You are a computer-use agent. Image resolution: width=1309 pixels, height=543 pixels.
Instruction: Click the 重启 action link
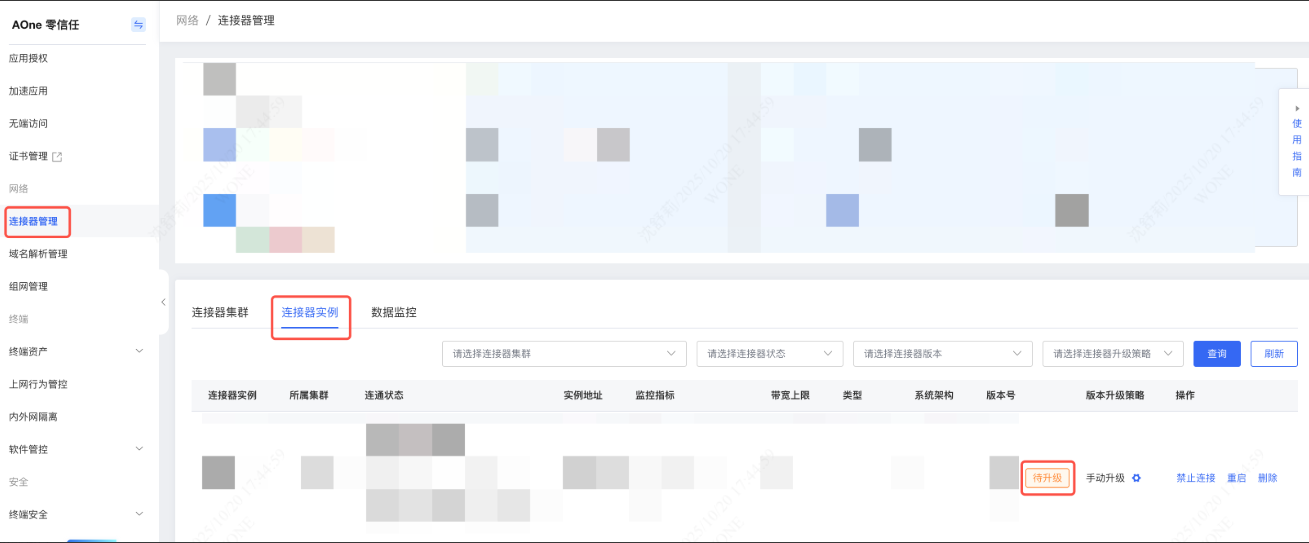1237,478
